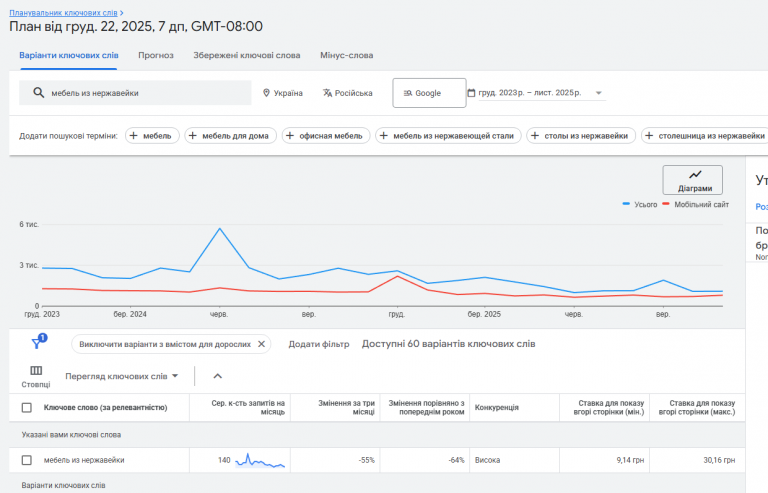Sort by Змінення за три місяці header
This screenshot has width=768, height=493.
346,407
